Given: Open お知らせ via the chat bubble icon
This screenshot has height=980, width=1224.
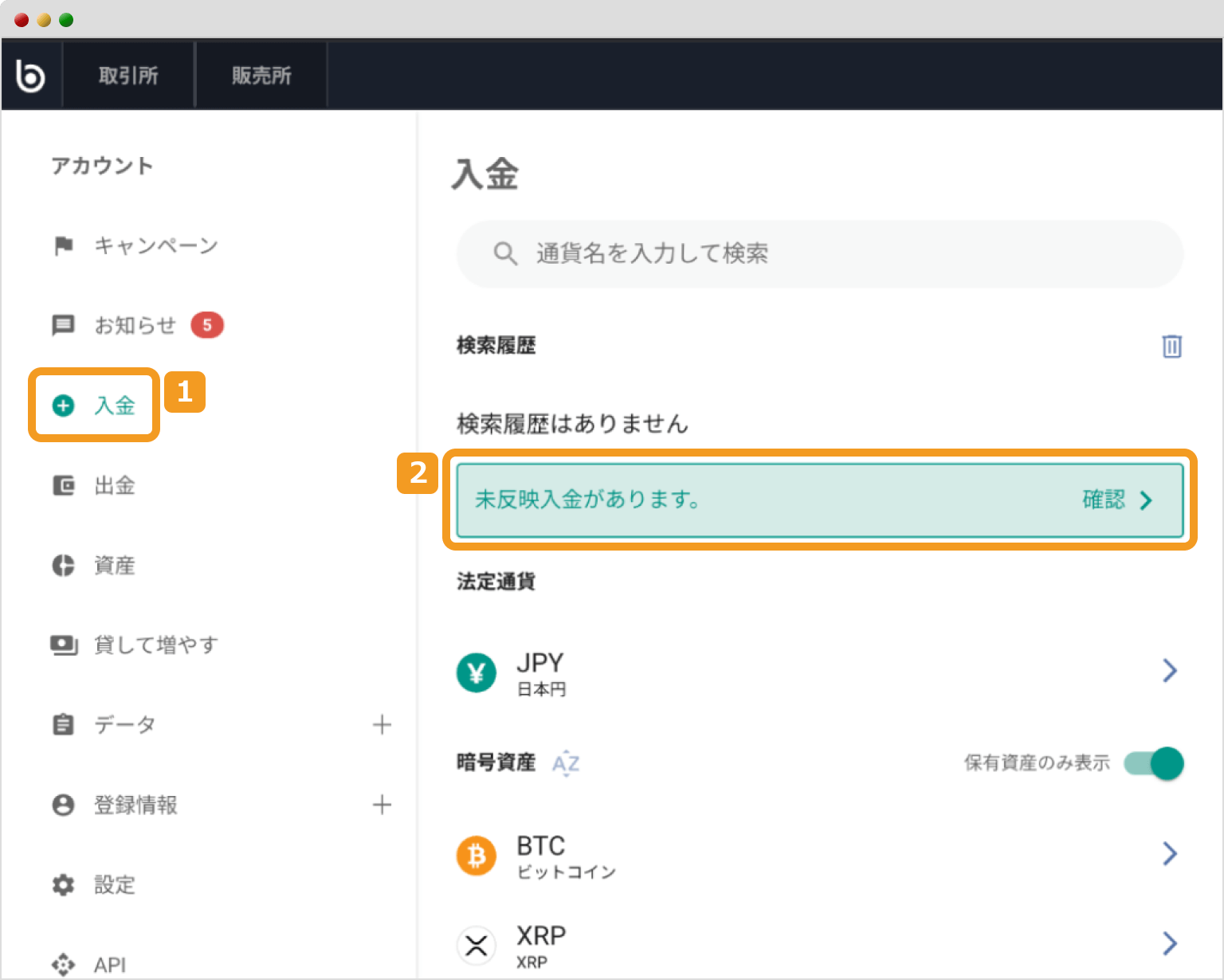Looking at the screenshot, I should click(63, 325).
